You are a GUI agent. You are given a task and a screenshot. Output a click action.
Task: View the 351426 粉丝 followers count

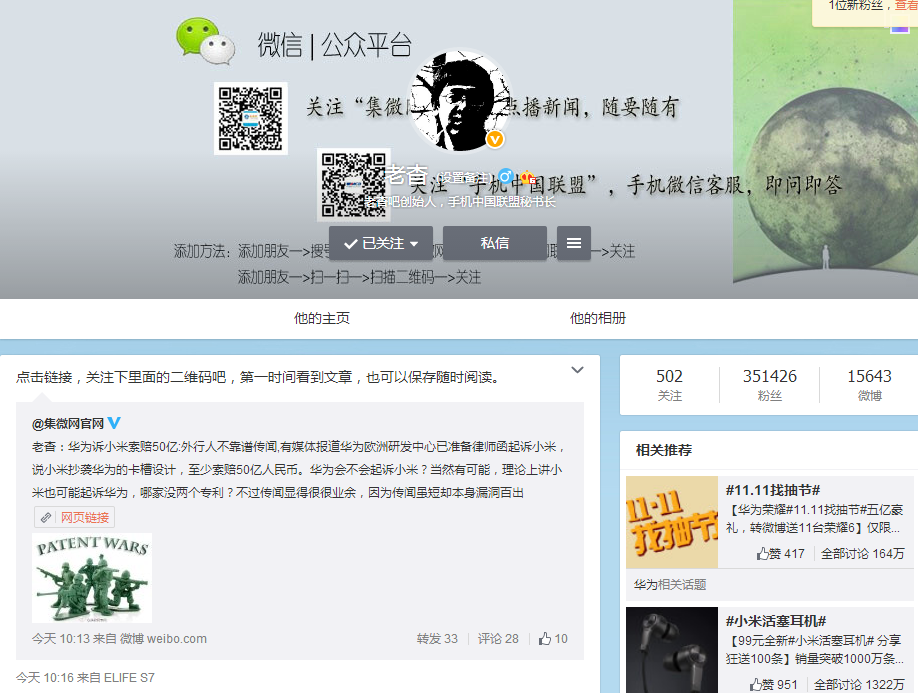click(769, 385)
